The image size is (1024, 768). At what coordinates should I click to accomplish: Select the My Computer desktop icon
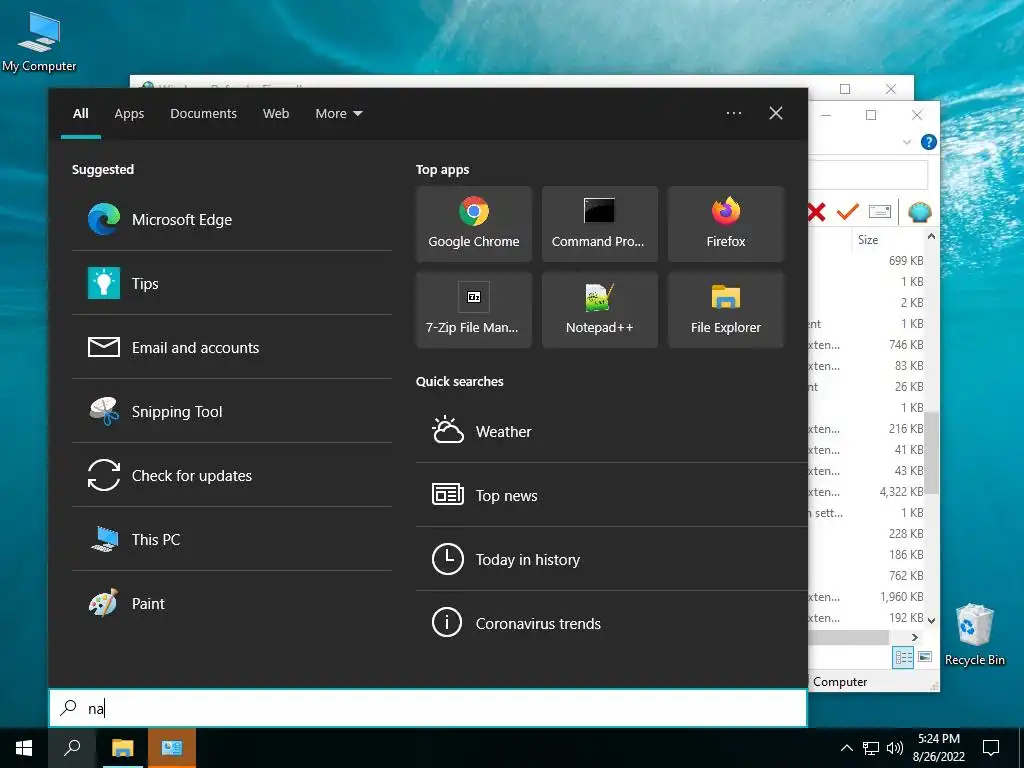click(39, 42)
